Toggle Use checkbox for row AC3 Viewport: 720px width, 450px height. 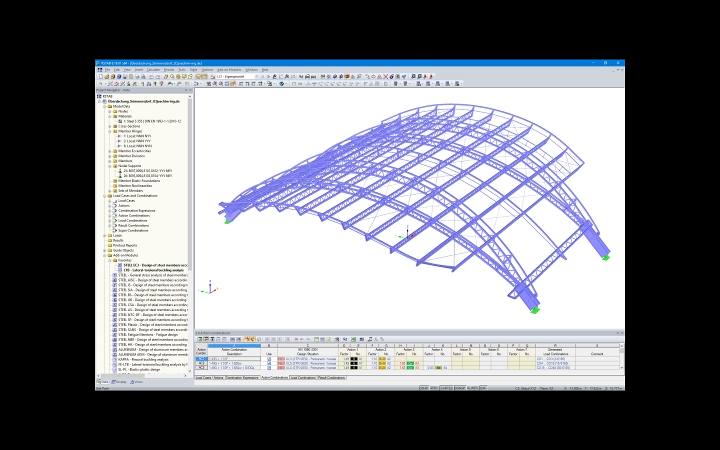click(x=269, y=367)
